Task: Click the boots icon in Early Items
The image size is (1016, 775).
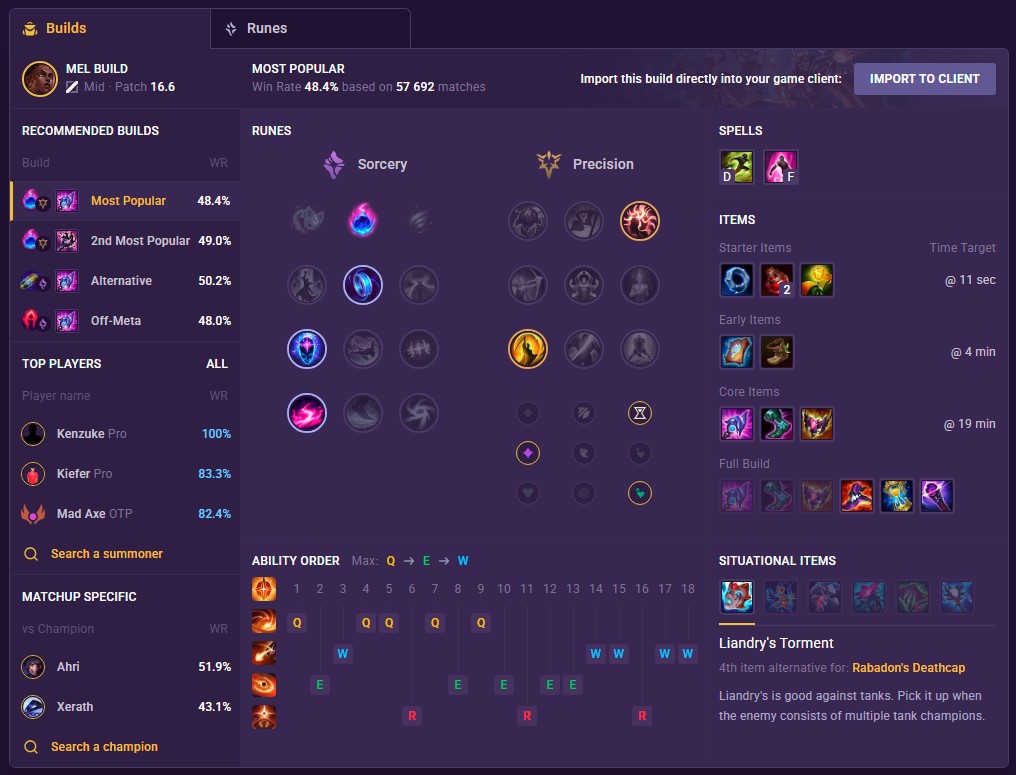Action: coord(776,352)
